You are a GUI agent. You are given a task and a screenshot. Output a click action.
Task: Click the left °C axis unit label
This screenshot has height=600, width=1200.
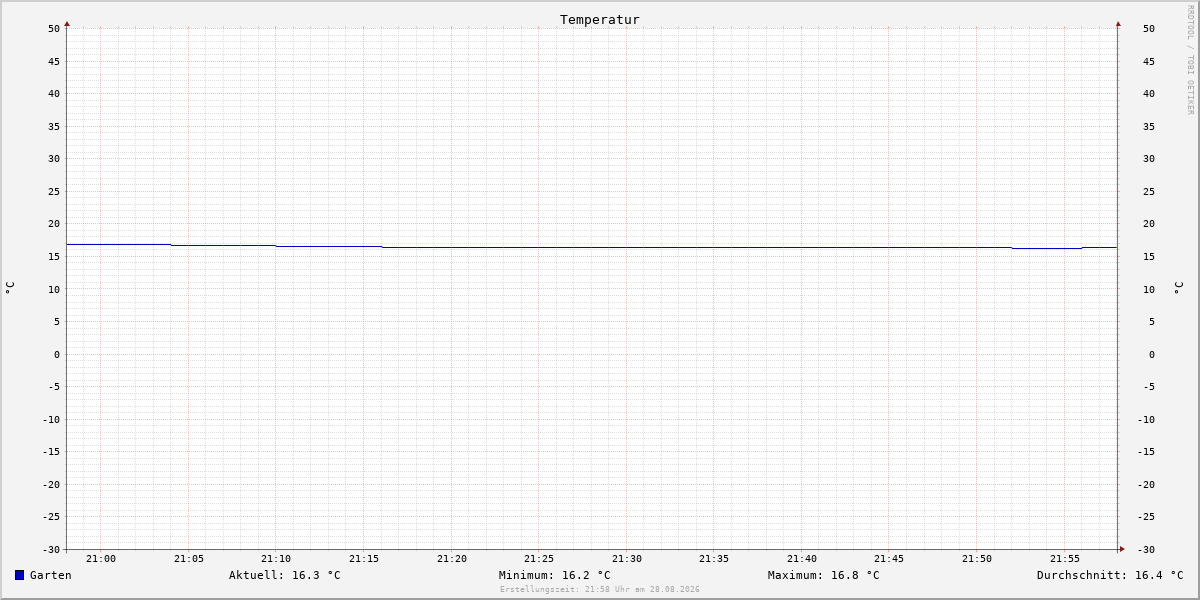coord(10,288)
